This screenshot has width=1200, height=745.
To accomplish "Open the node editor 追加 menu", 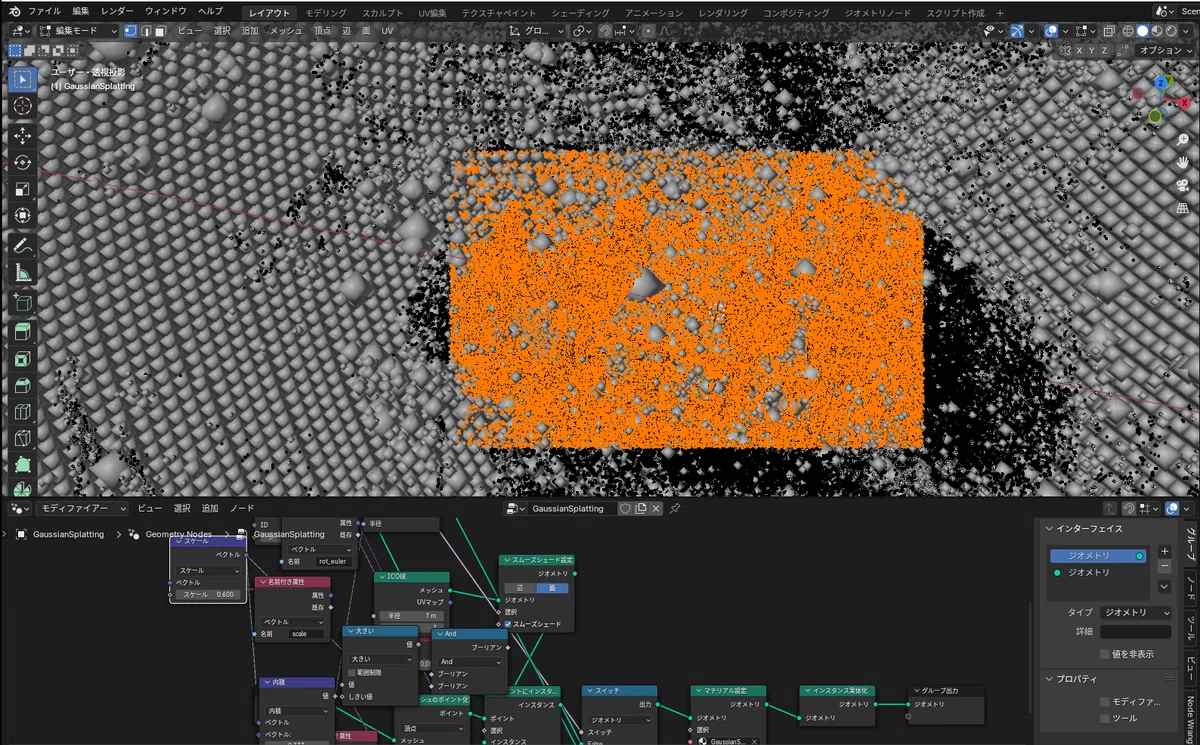I will pyautogui.click(x=209, y=508).
